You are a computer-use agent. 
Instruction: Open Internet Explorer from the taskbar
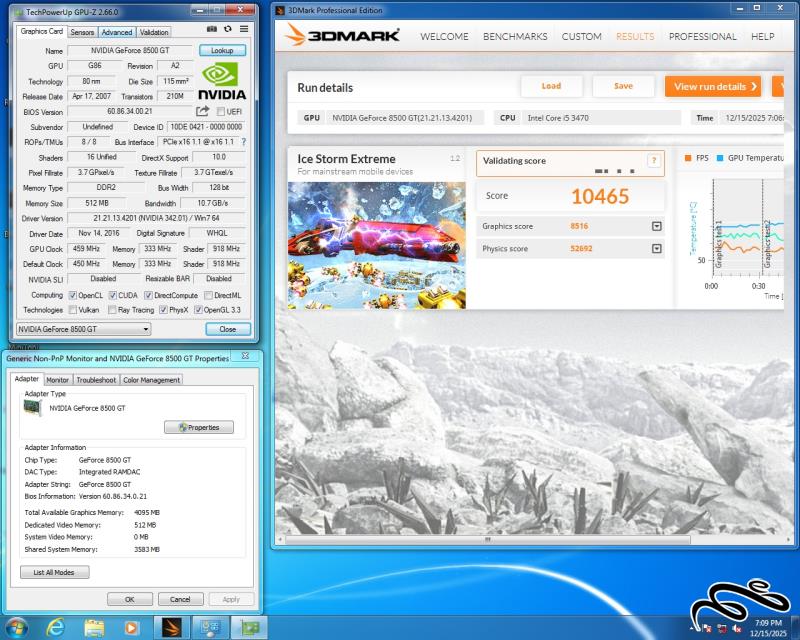pyautogui.click(x=56, y=627)
